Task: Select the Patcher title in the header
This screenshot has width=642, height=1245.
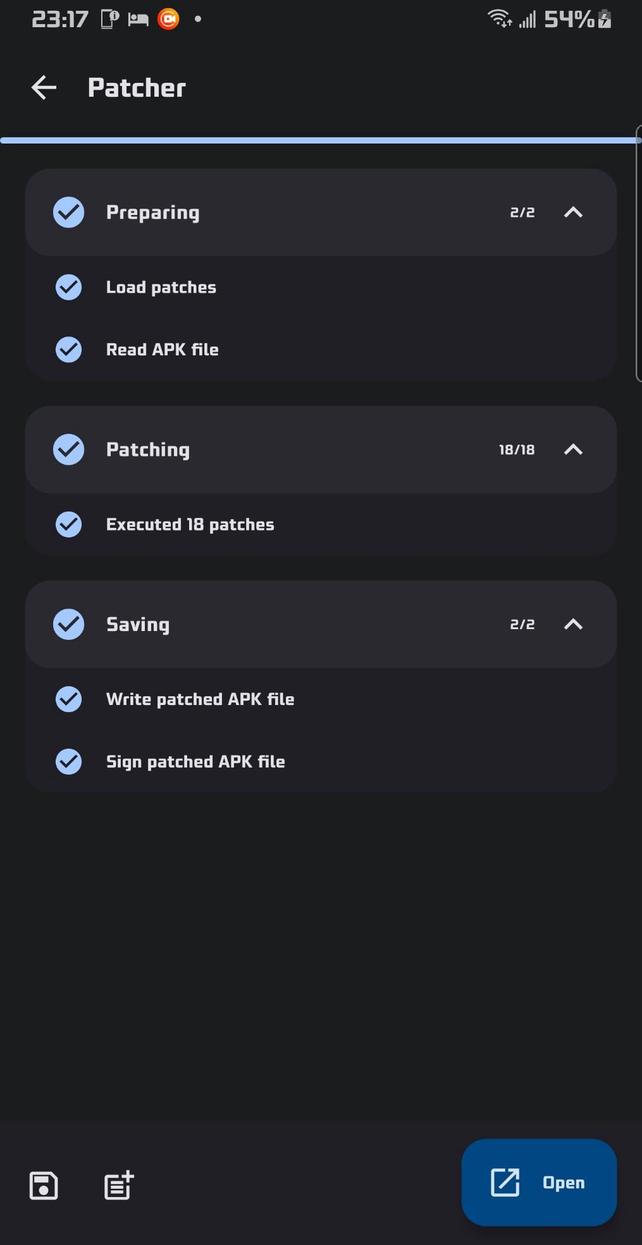Action: click(x=136, y=87)
